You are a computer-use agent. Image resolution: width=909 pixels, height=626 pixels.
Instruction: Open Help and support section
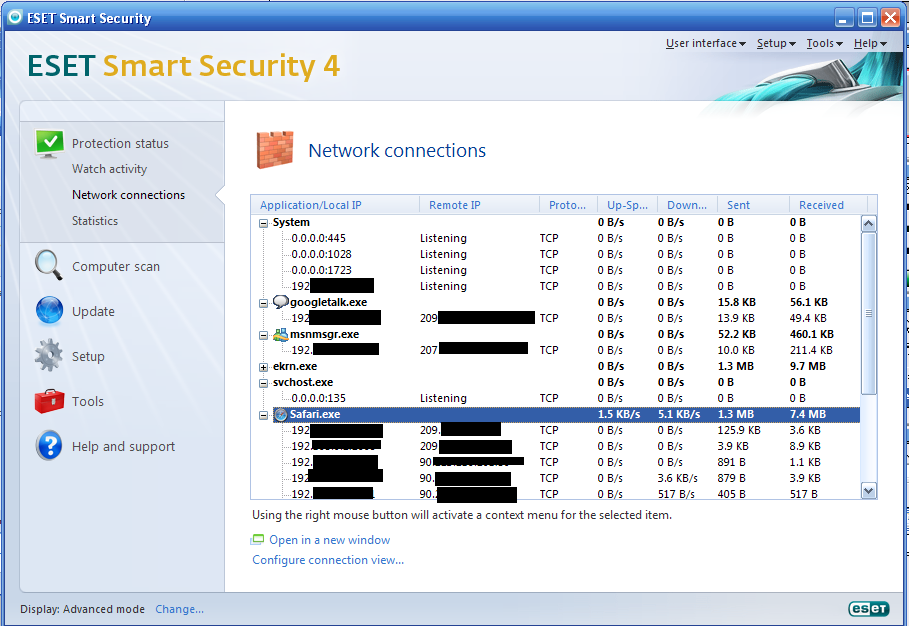(123, 446)
